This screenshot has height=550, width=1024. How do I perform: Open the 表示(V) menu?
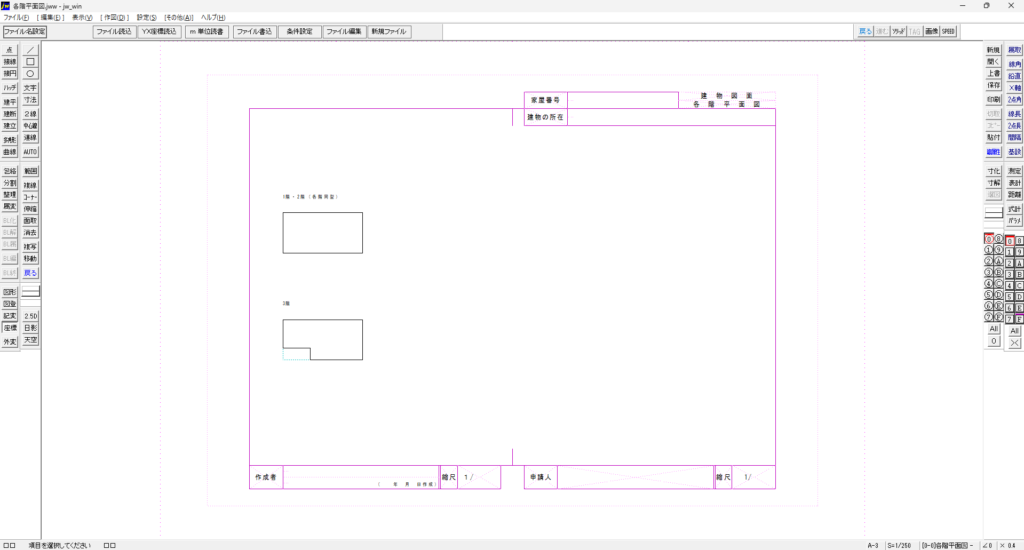82,18
